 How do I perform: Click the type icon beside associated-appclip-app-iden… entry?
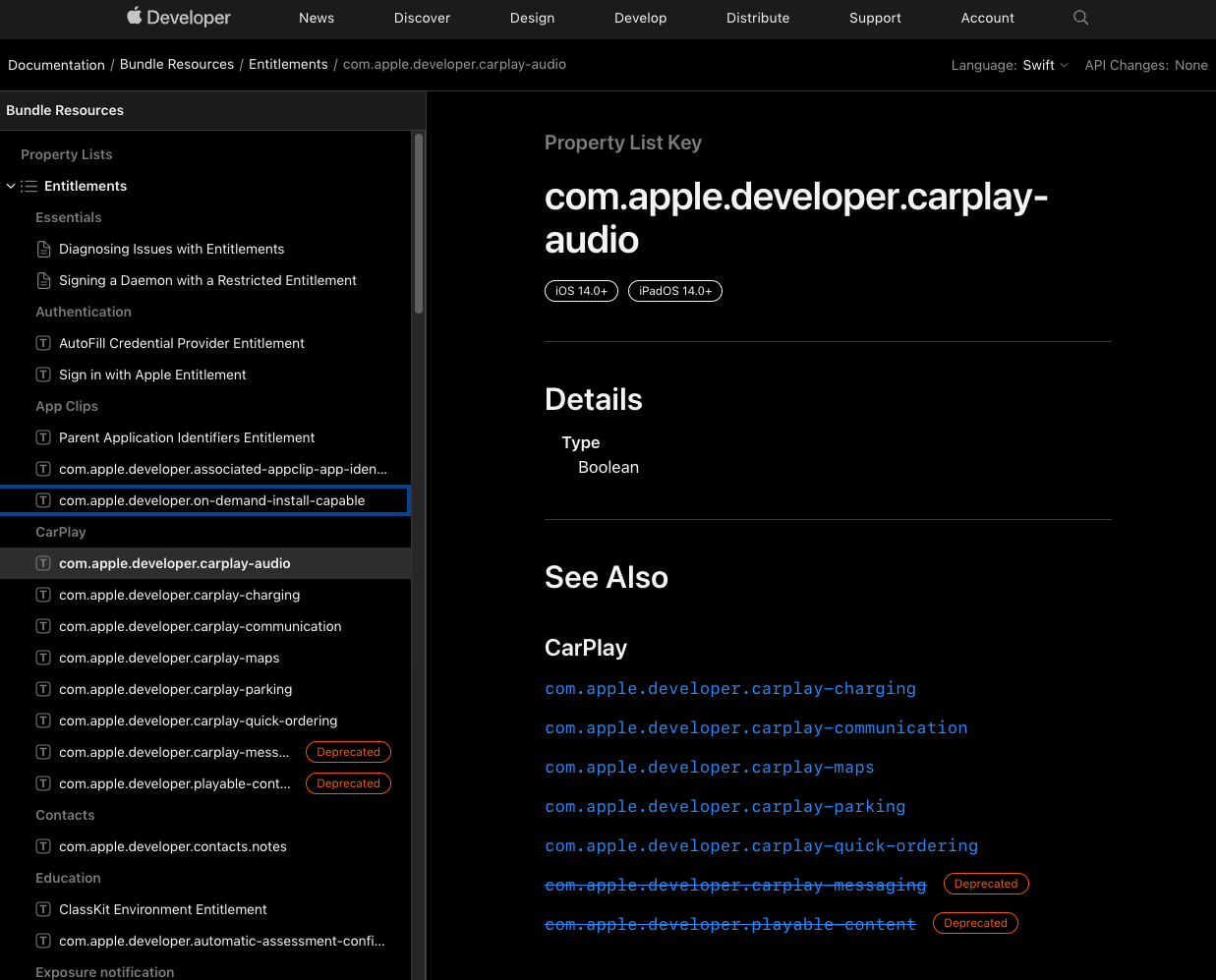[x=43, y=469]
